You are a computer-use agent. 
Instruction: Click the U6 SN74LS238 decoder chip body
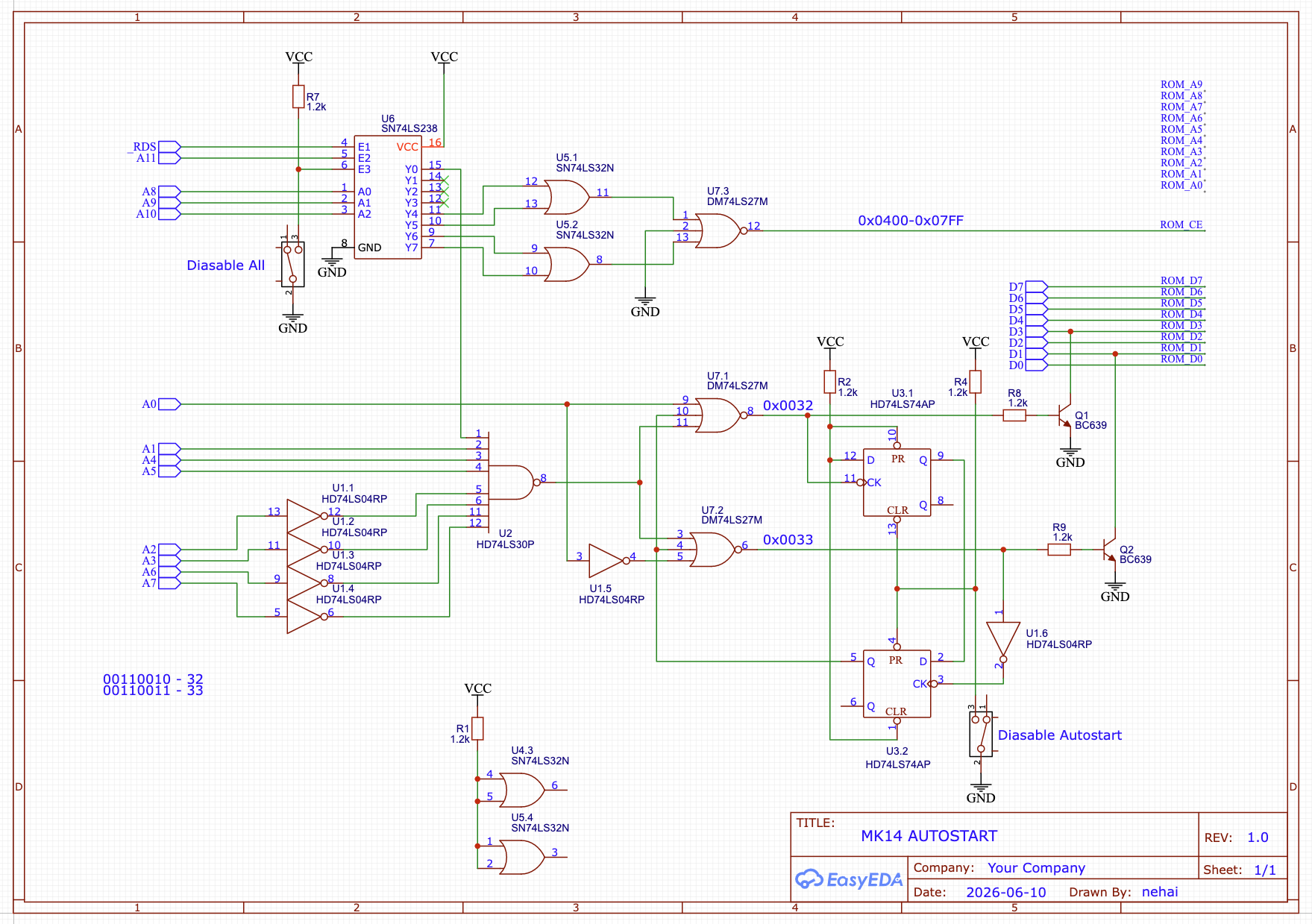388,198
